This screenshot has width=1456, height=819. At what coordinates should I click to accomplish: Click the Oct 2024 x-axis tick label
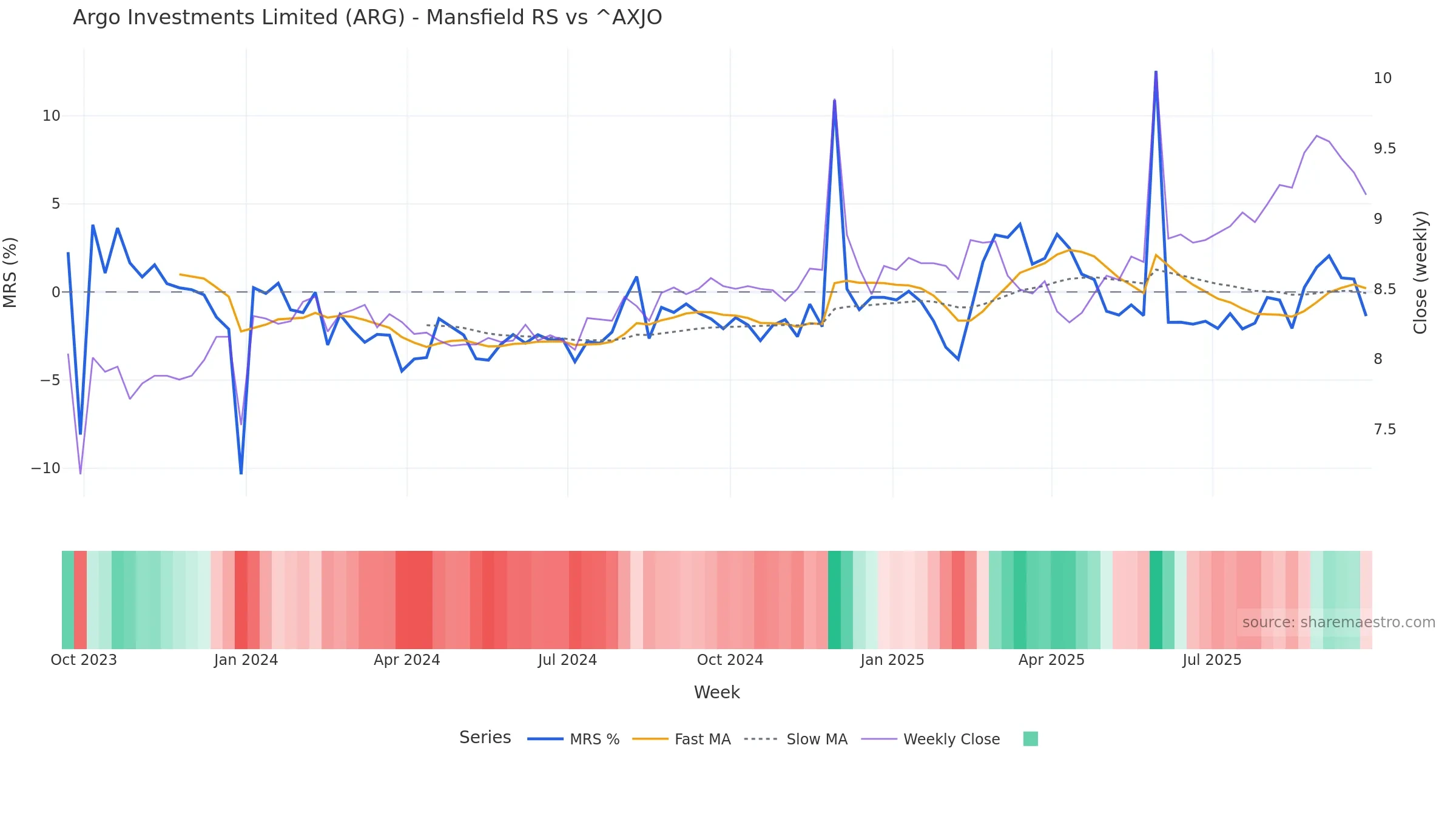click(730, 660)
